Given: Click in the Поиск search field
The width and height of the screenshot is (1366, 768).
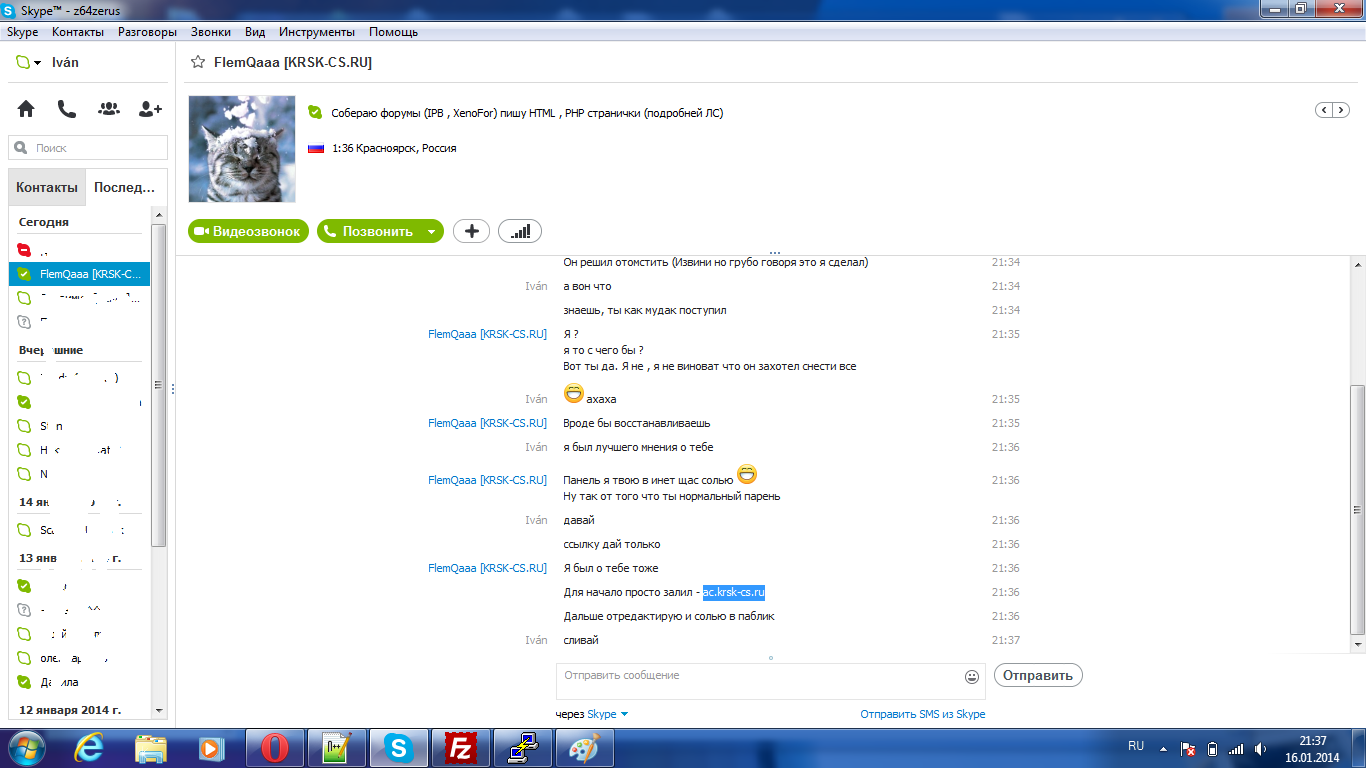Looking at the screenshot, I should coord(88,148).
